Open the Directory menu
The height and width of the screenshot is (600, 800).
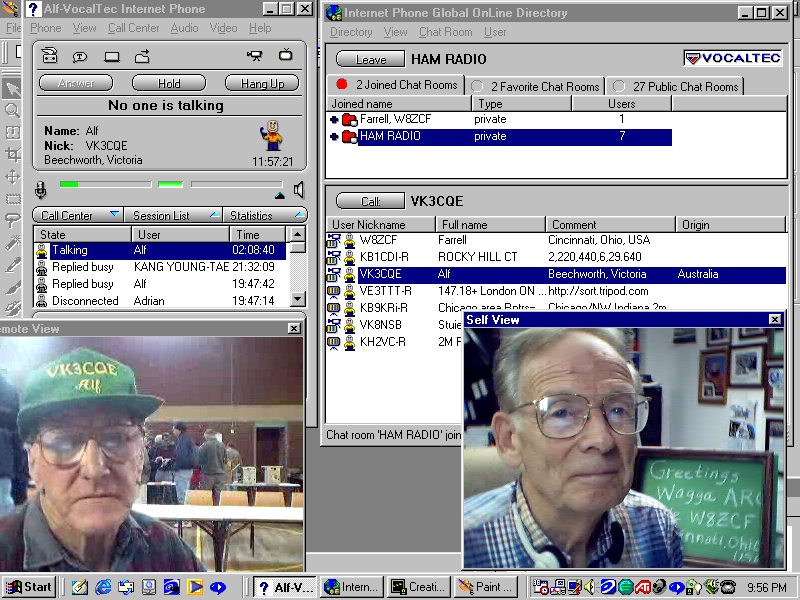(351, 32)
